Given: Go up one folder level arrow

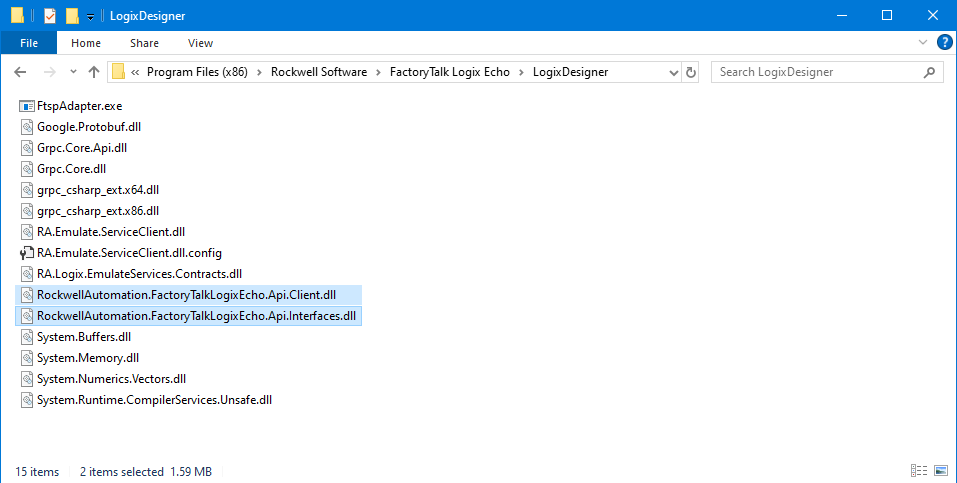Looking at the screenshot, I should pos(93,72).
